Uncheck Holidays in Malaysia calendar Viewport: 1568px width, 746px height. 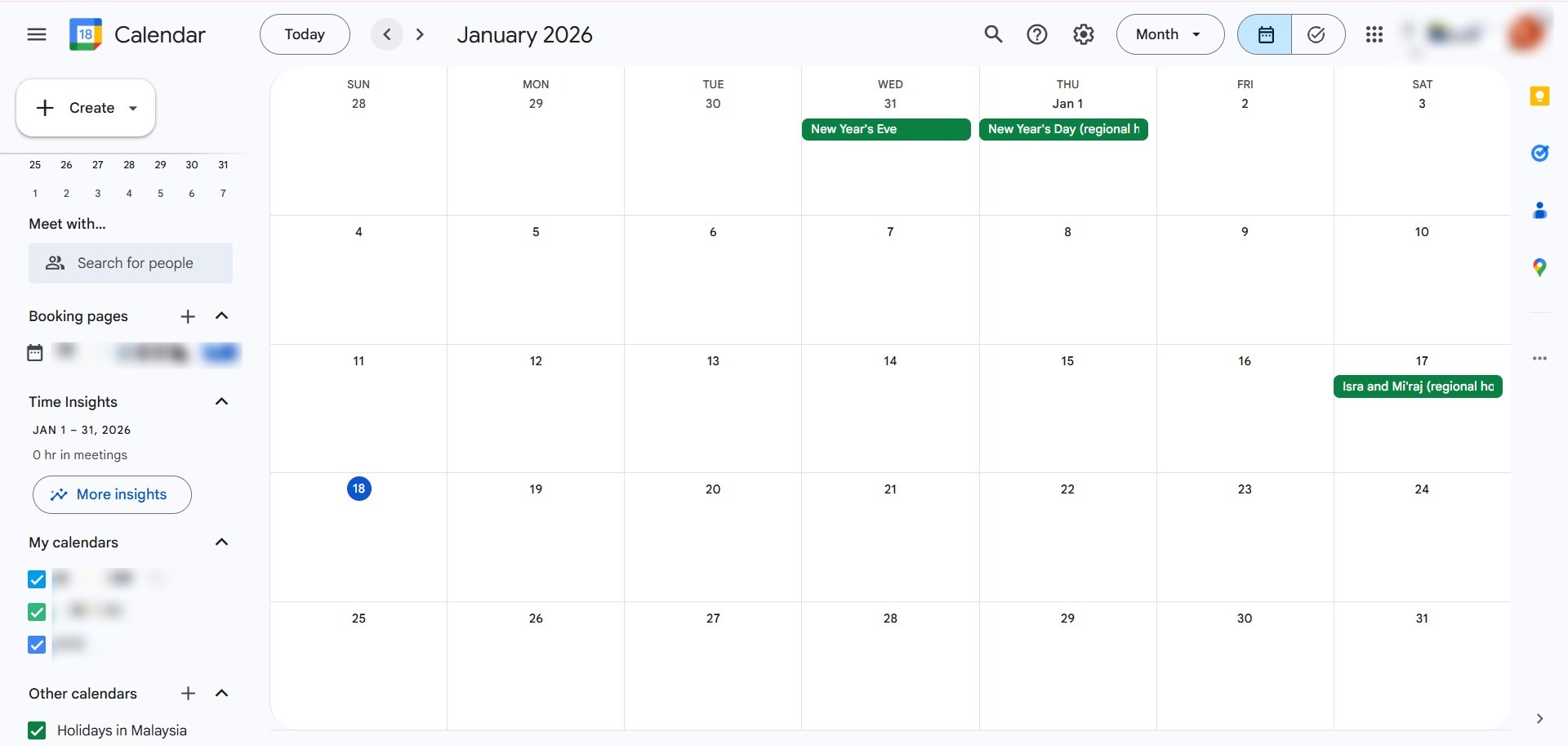37,730
